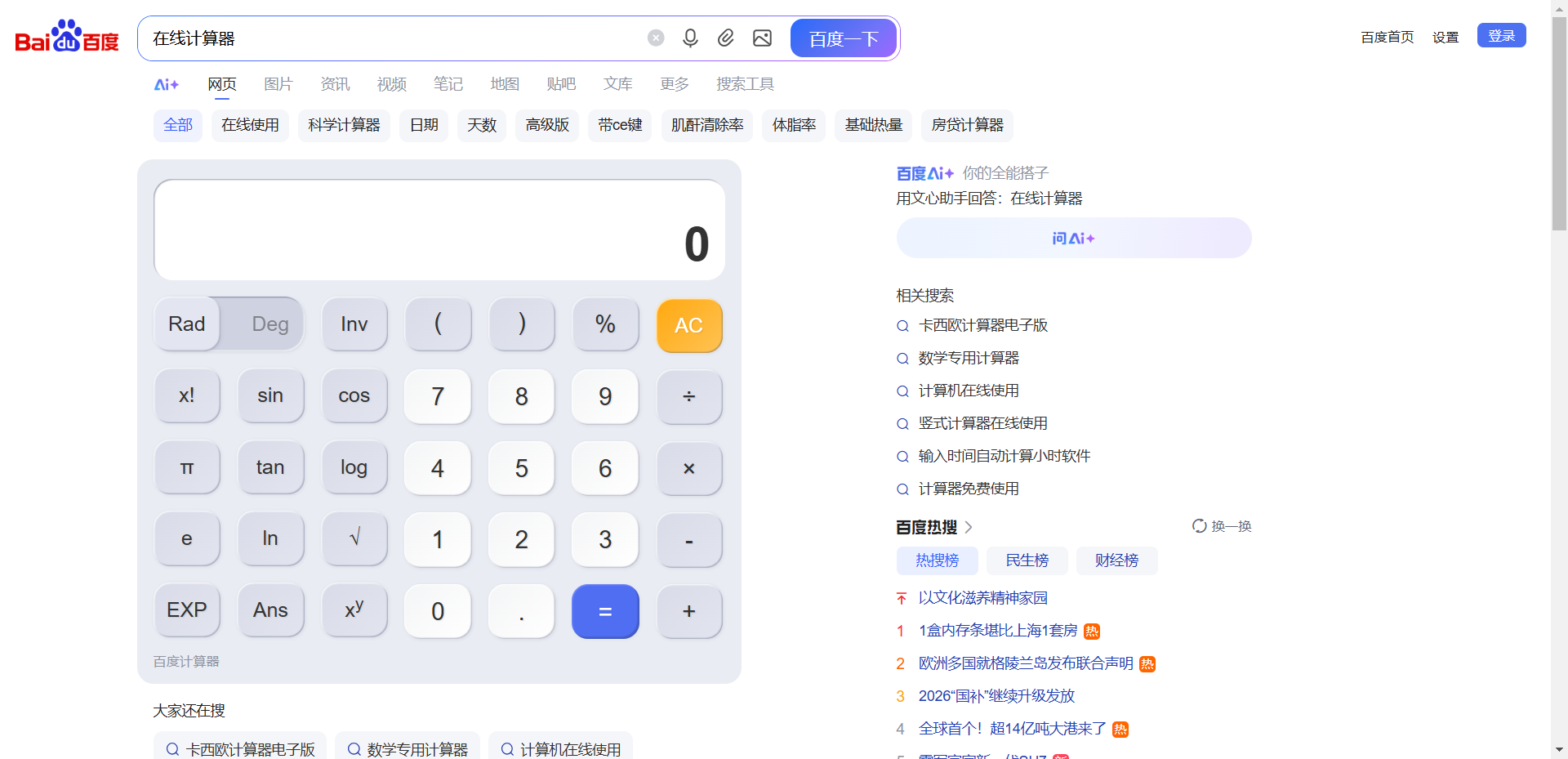
Task: Switch to the 财经榜 tab
Action: pos(1116,560)
